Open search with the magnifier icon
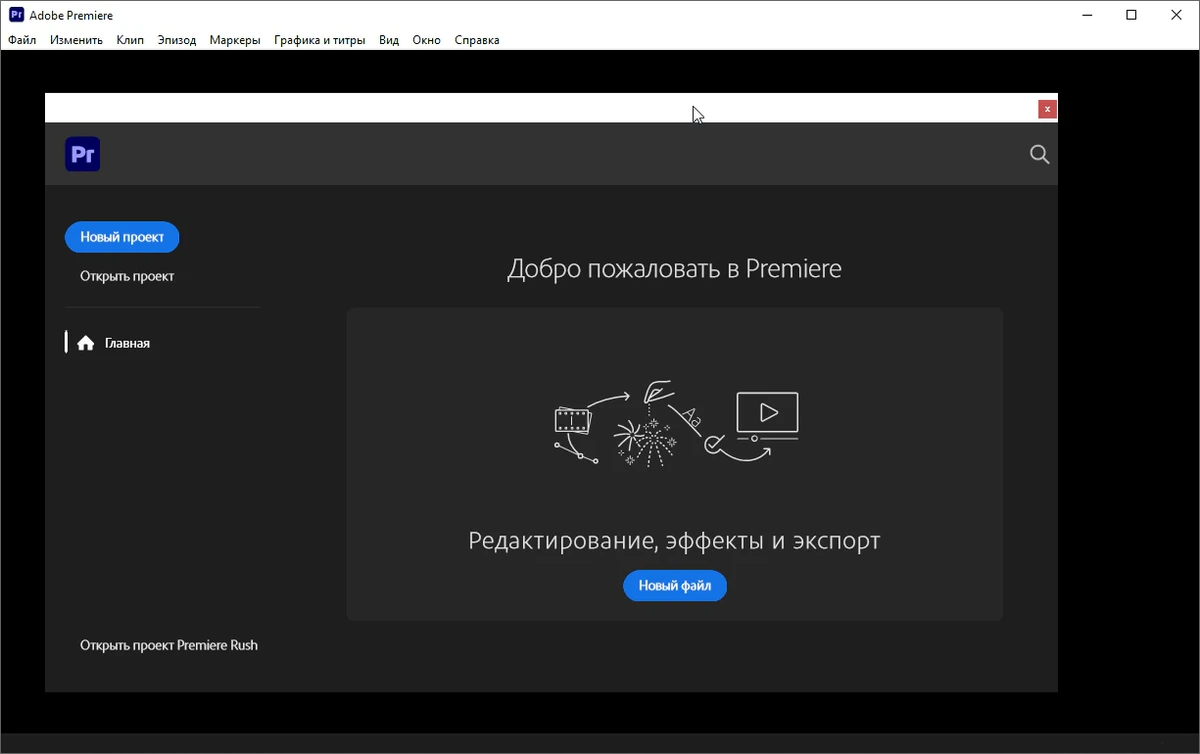1200x754 pixels. [x=1040, y=154]
